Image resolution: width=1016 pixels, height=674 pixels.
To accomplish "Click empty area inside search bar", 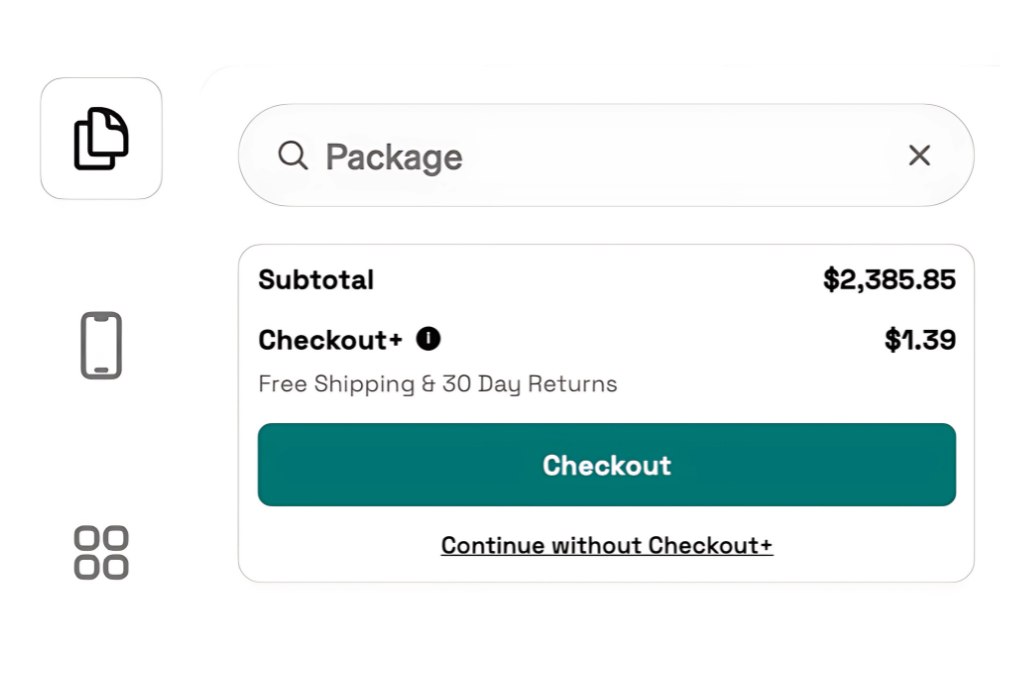I will (x=680, y=156).
